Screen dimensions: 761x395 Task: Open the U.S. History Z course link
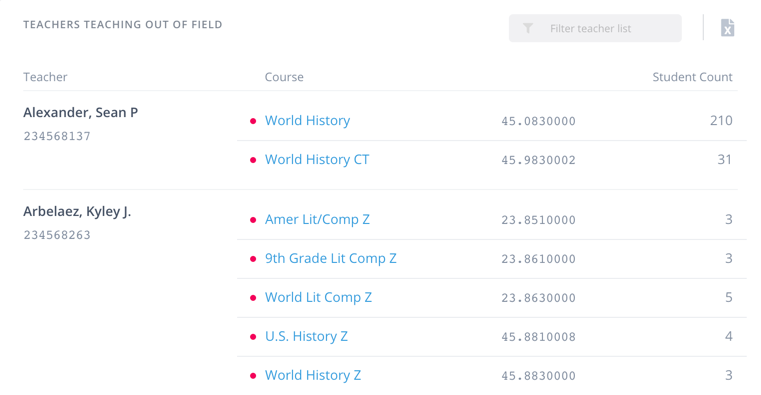(306, 336)
